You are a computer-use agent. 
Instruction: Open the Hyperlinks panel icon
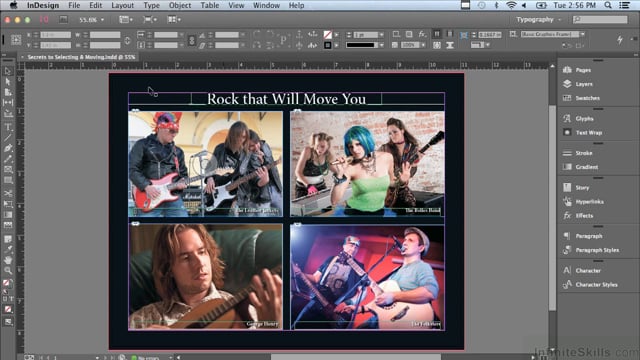pos(567,201)
